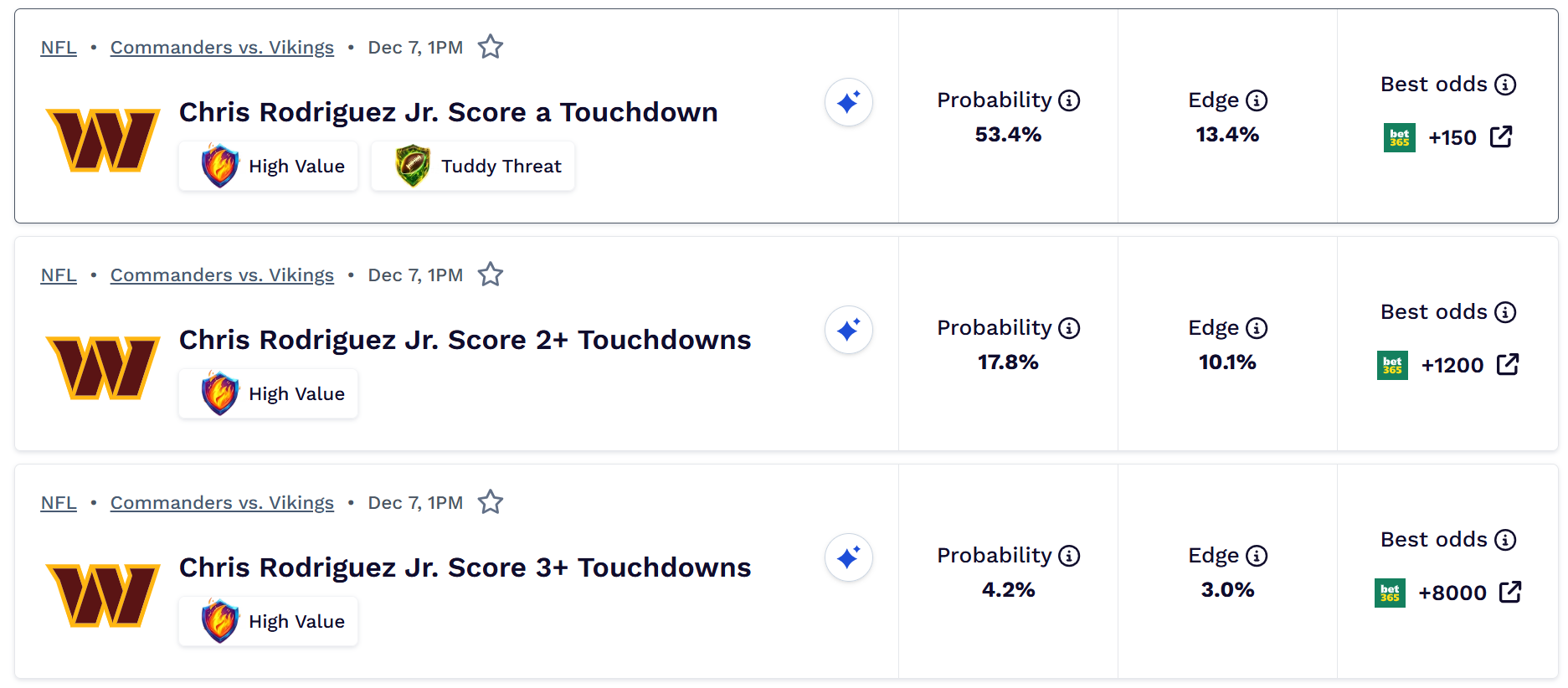The image size is (1568, 688).
Task: Open AI insights sparkle for Score a Touchdown
Action: (848, 102)
